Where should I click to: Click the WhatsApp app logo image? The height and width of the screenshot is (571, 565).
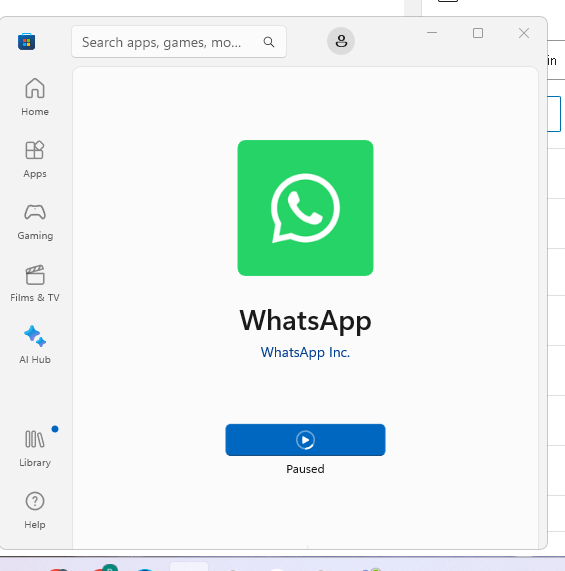pyautogui.click(x=305, y=208)
